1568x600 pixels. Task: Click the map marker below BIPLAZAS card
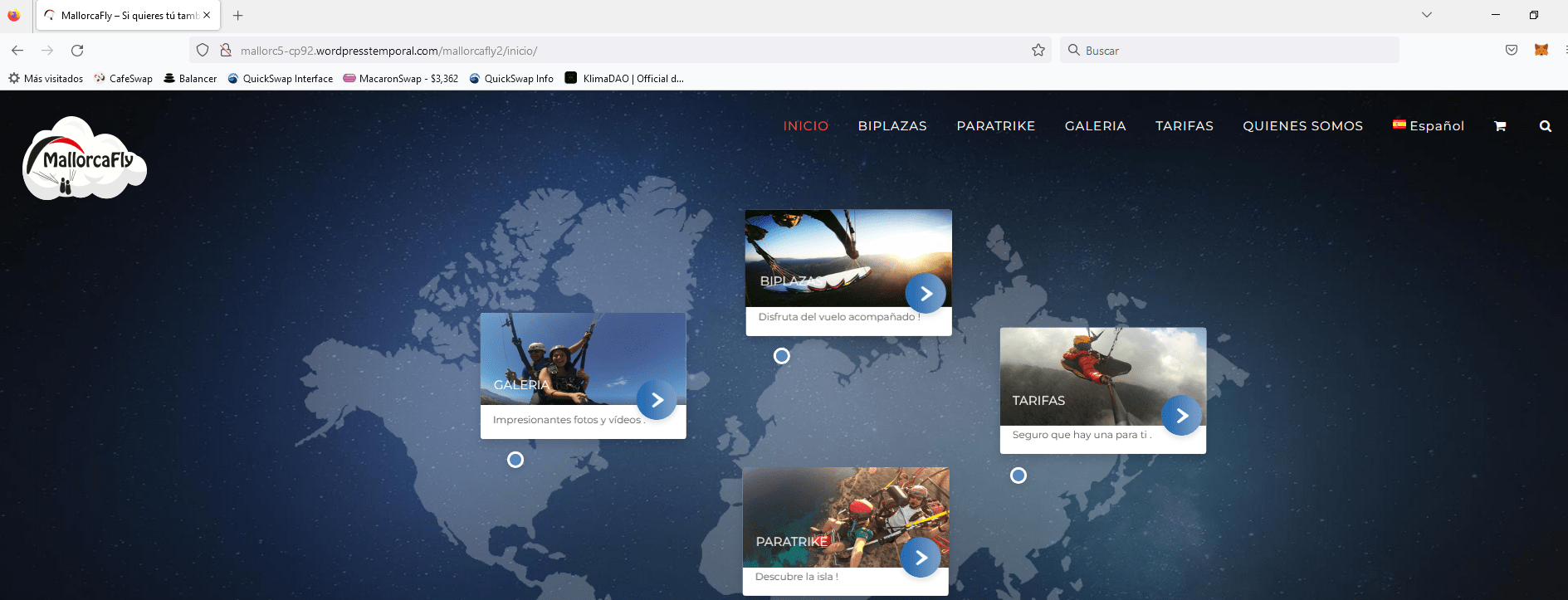[782, 356]
